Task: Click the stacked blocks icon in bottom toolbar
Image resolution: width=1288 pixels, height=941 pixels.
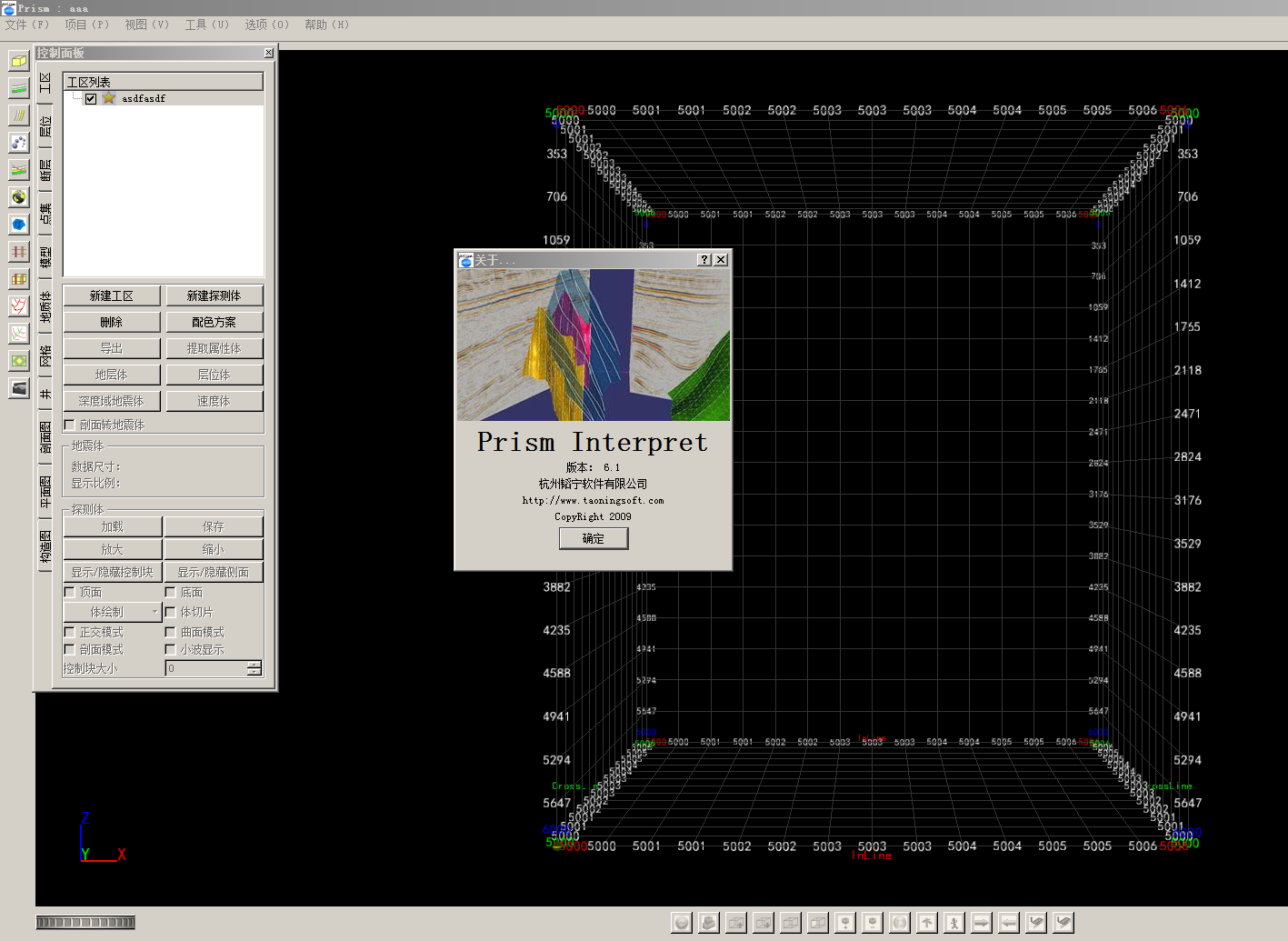Action: point(709,923)
